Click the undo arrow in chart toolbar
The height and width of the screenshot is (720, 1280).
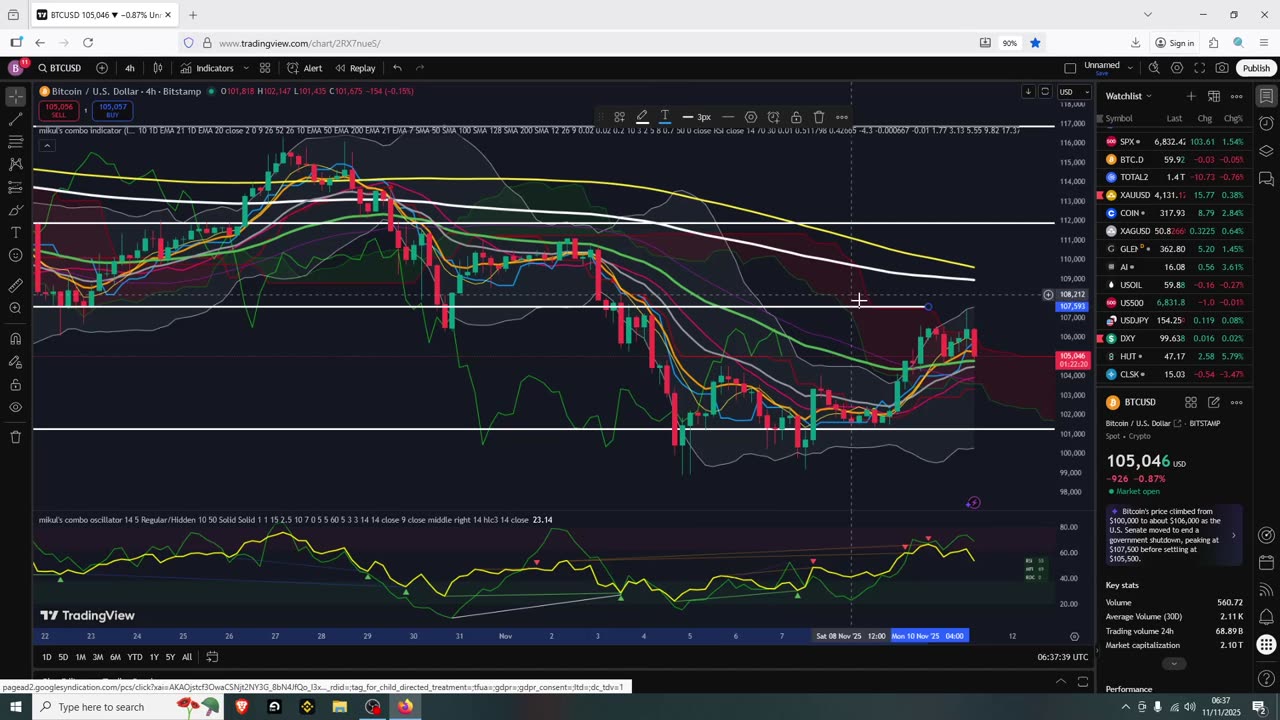397,68
